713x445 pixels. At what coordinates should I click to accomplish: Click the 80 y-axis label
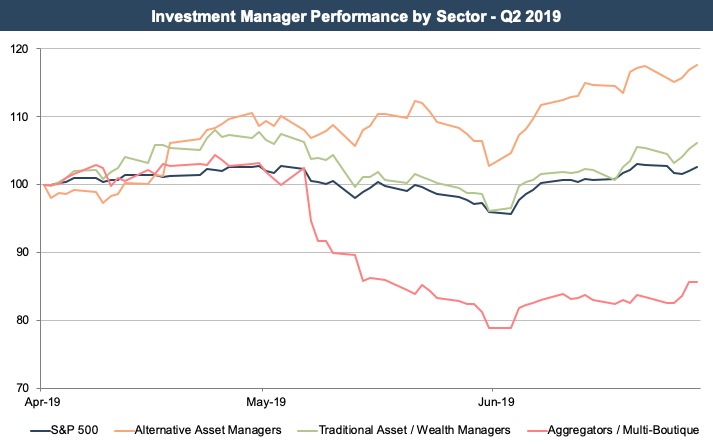click(x=20, y=321)
